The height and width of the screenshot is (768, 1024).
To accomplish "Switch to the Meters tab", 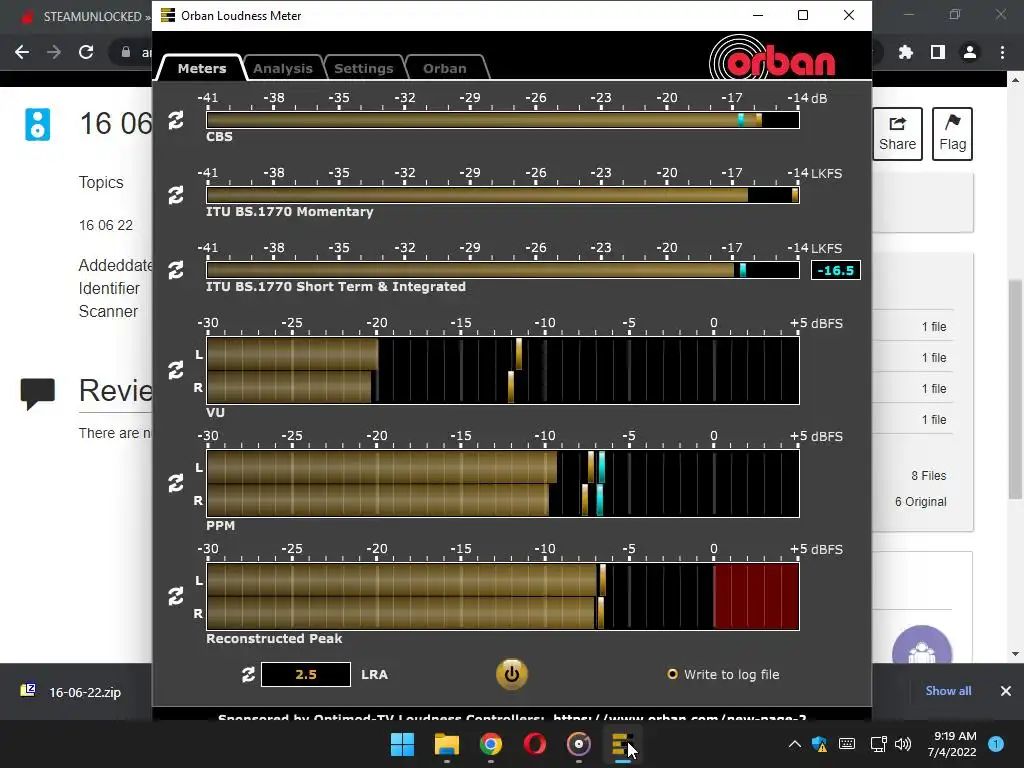I will (x=201, y=68).
